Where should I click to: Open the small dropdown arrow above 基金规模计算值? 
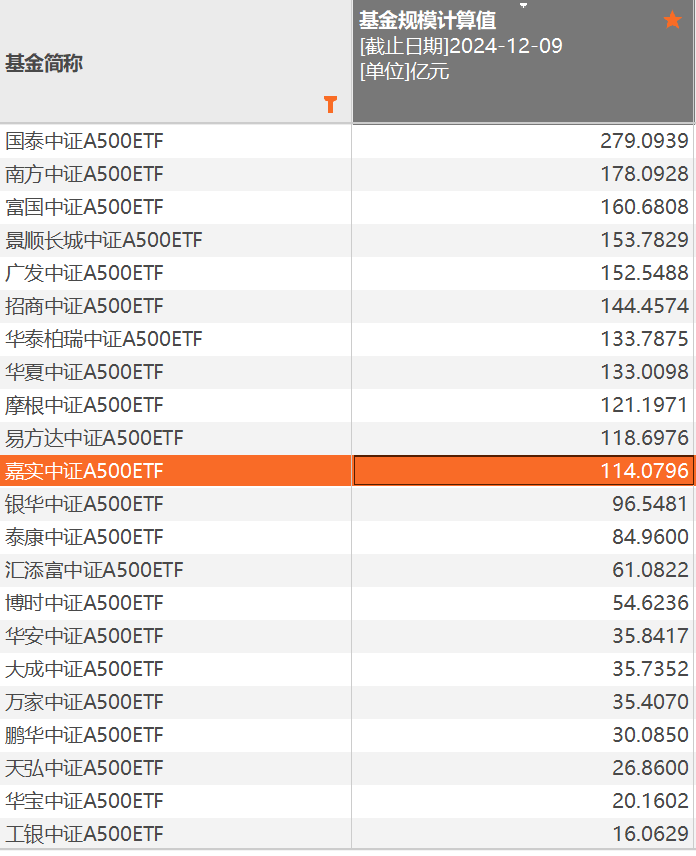coord(522,5)
